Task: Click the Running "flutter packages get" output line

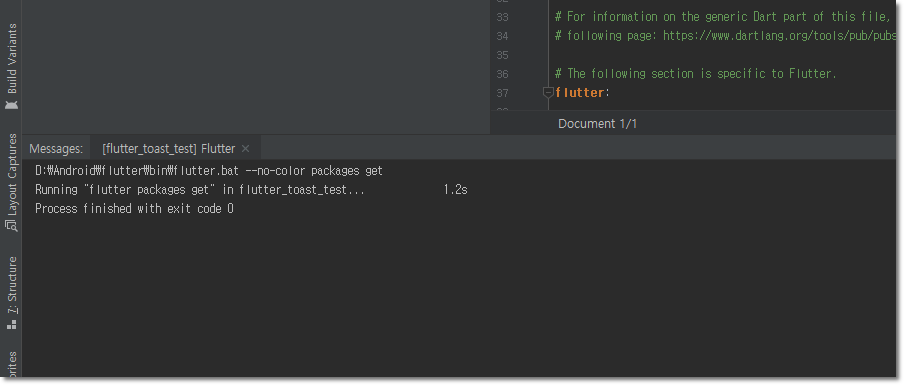Action: tap(199, 190)
